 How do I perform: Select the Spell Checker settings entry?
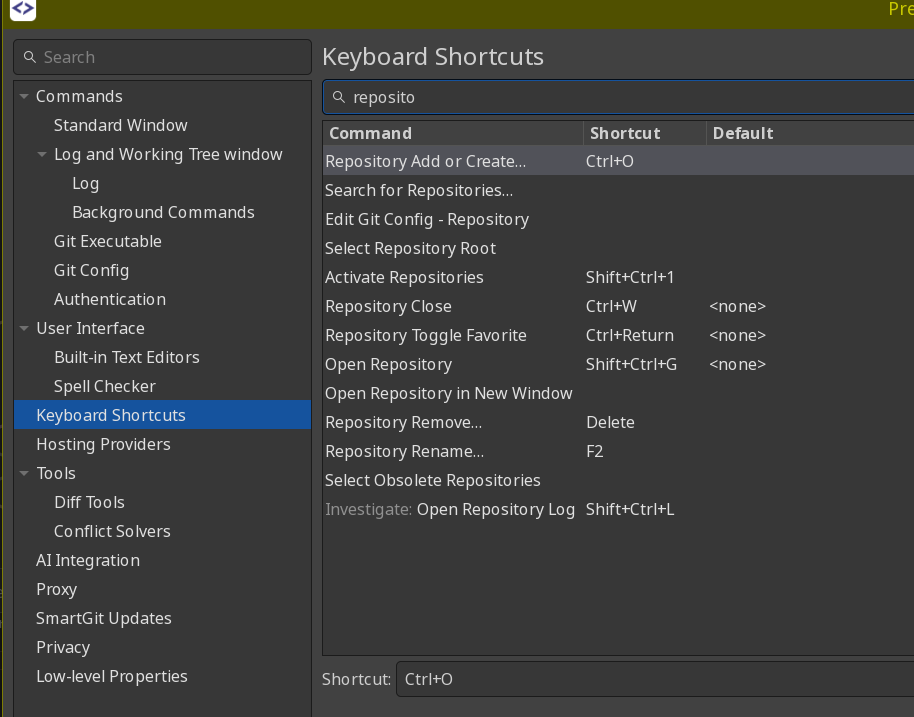[x=105, y=386]
